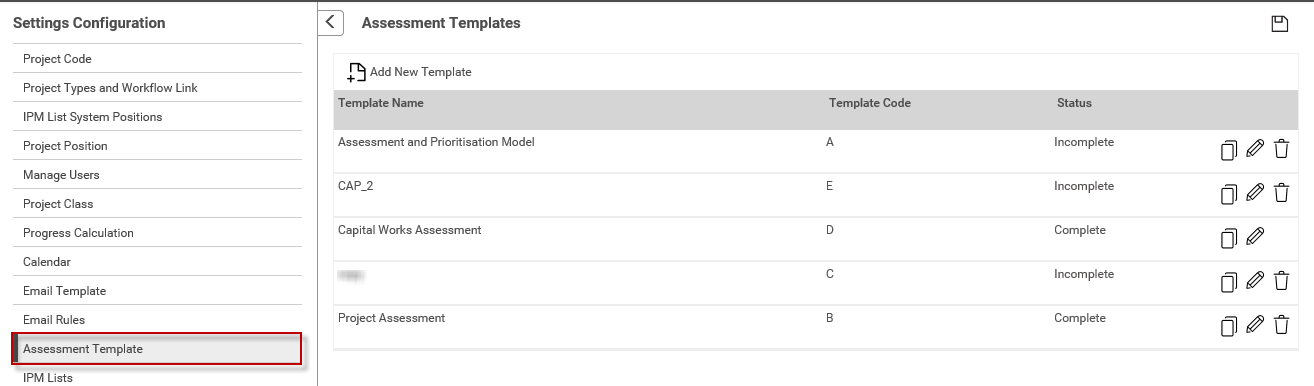Click Add New Template

coord(409,72)
